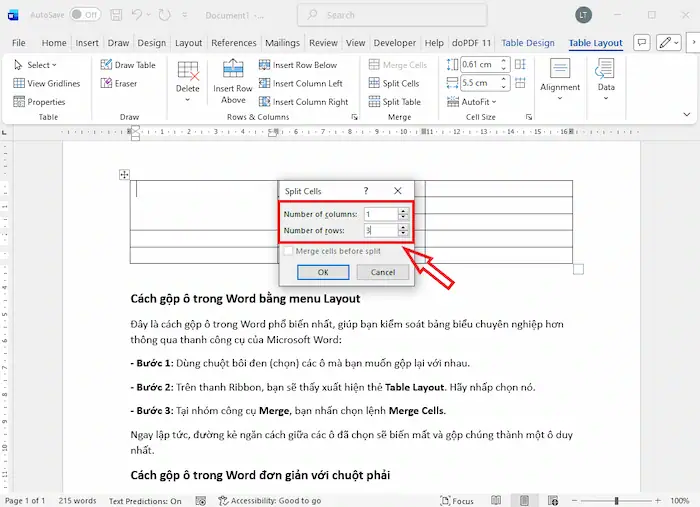This screenshot has height=507, width=700.
Task: Click the Focus mode button
Action: 457,501
